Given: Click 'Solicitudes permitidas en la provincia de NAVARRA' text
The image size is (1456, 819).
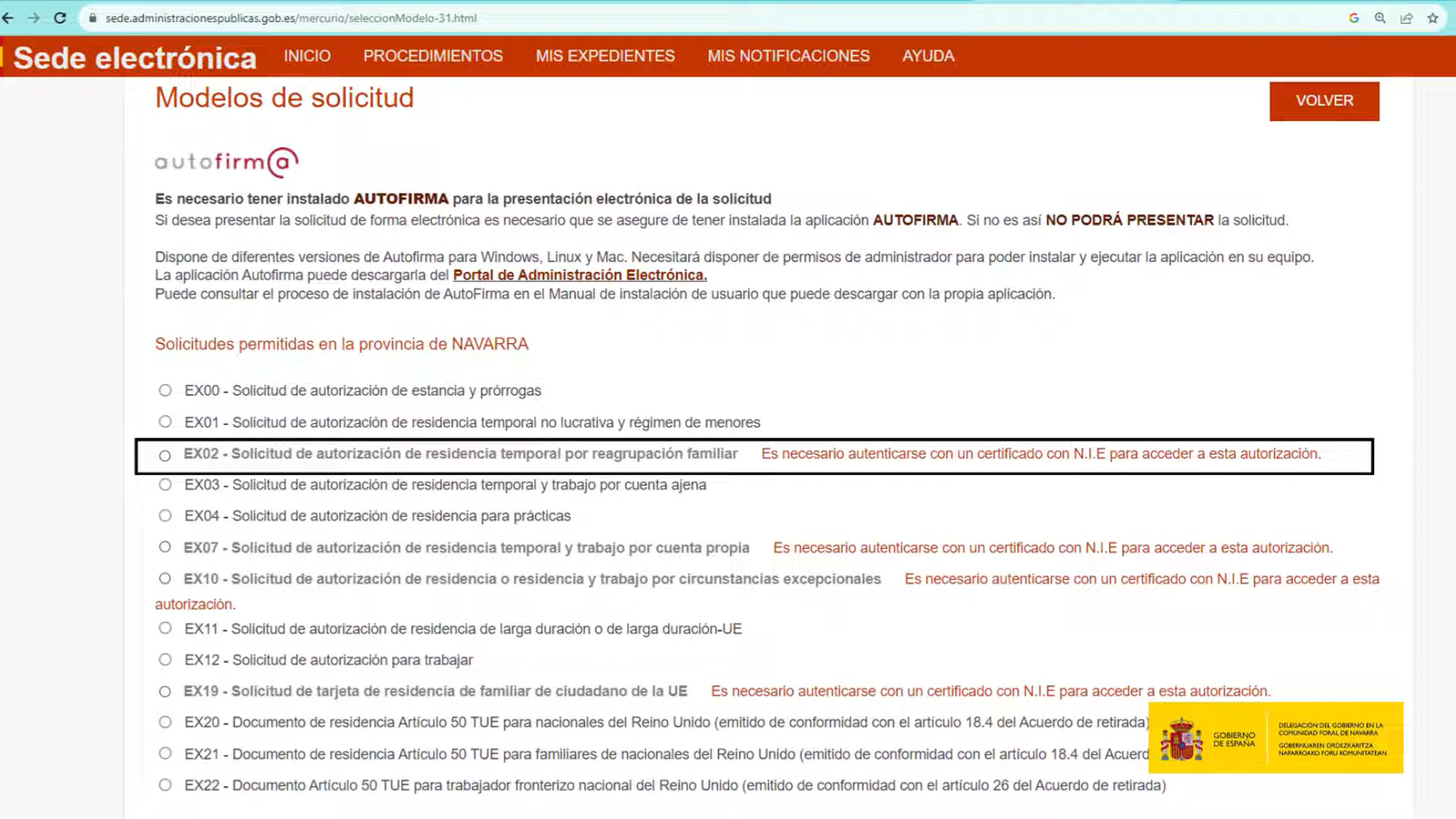Looking at the screenshot, I should coord(341,344).
